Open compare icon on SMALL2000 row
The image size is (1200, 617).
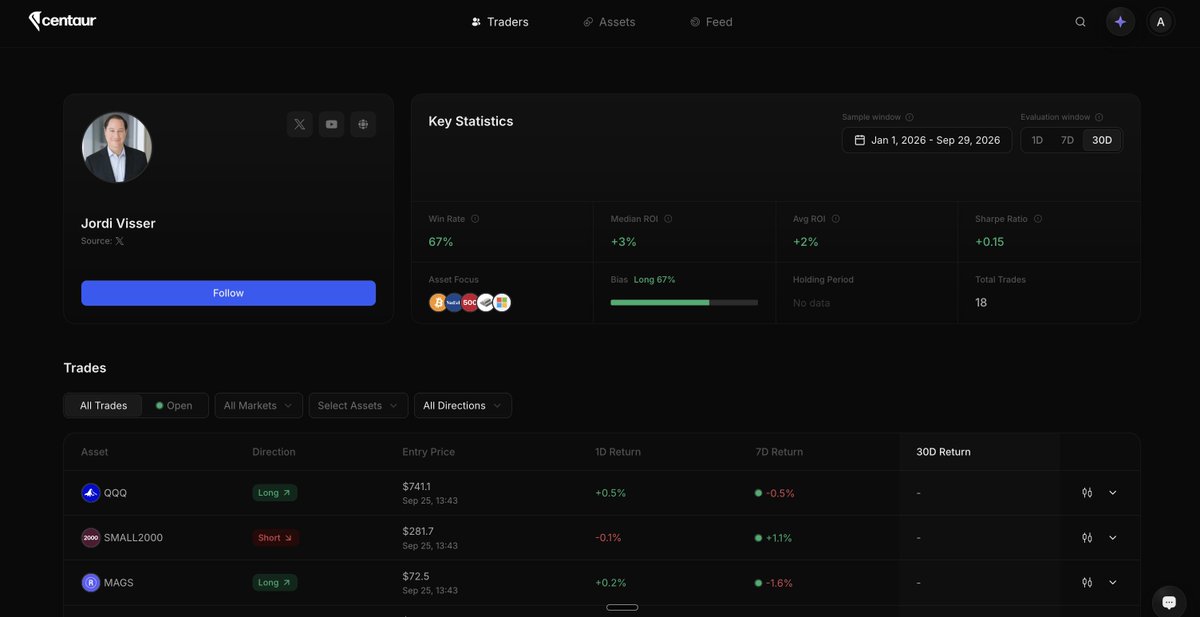tap(1087, 538)
